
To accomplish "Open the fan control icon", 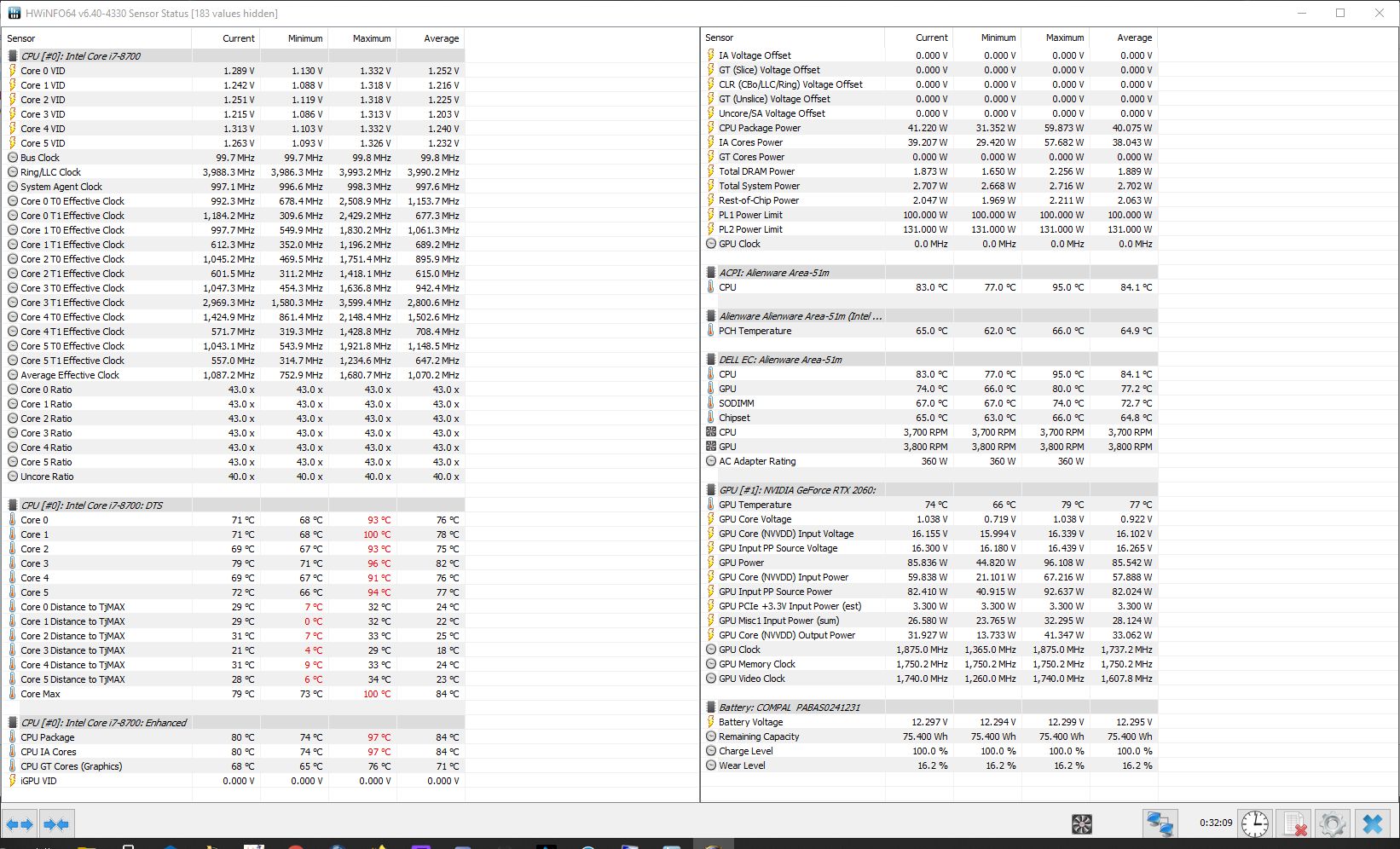I will 1081,824.
